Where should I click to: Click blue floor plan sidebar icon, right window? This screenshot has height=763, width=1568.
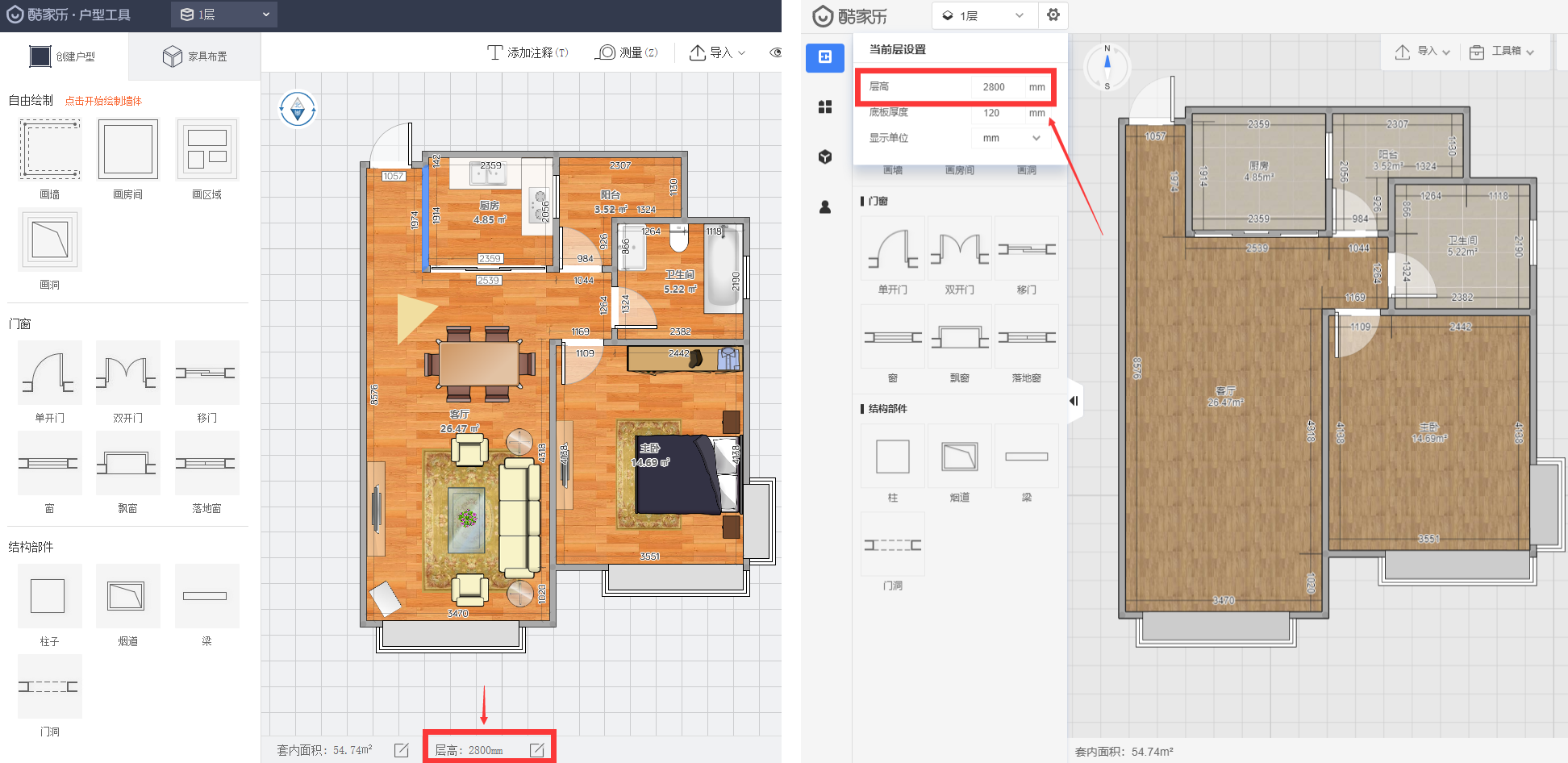(x=825, y=57)
